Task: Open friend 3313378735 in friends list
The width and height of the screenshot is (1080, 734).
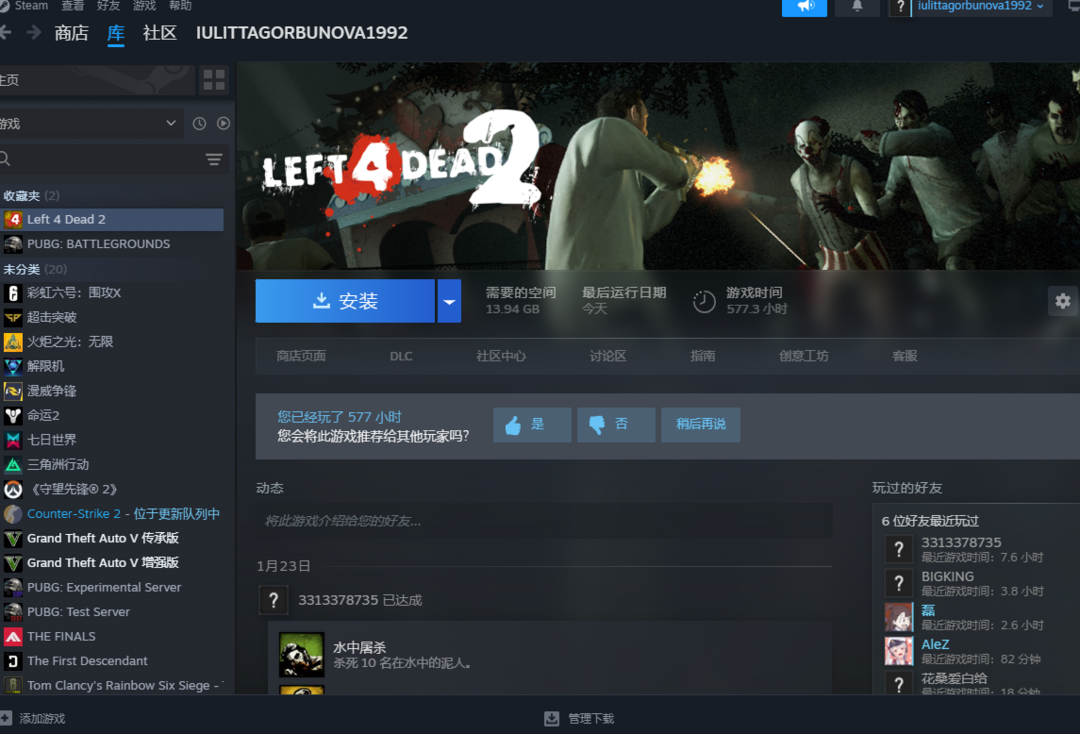Action: coord(962,543)
